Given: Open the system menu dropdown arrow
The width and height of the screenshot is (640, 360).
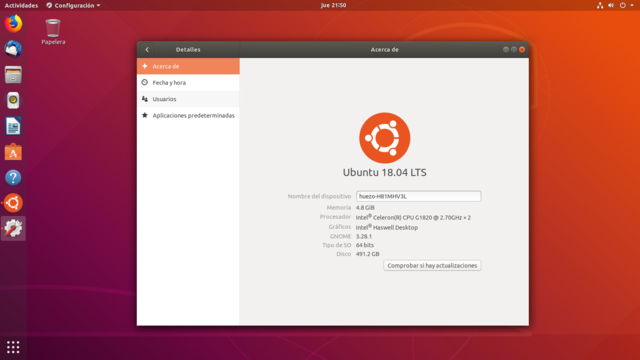Looking at the screenshot, I should coord(632,5).
